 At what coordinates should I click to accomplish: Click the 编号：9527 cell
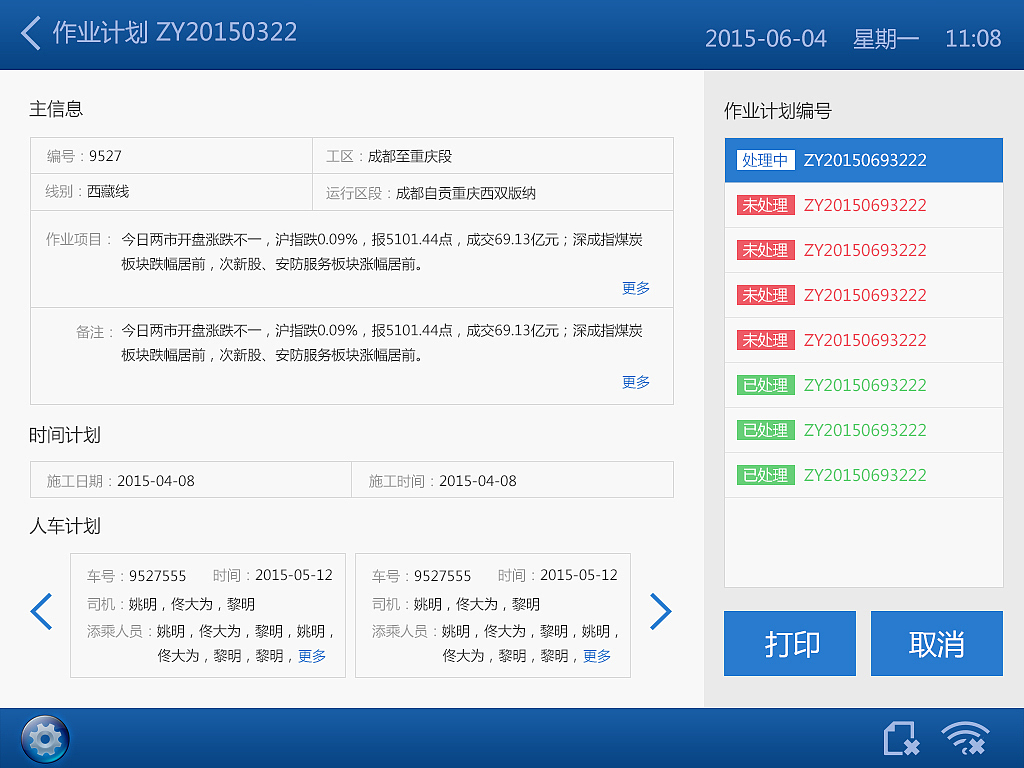point(172,155)
